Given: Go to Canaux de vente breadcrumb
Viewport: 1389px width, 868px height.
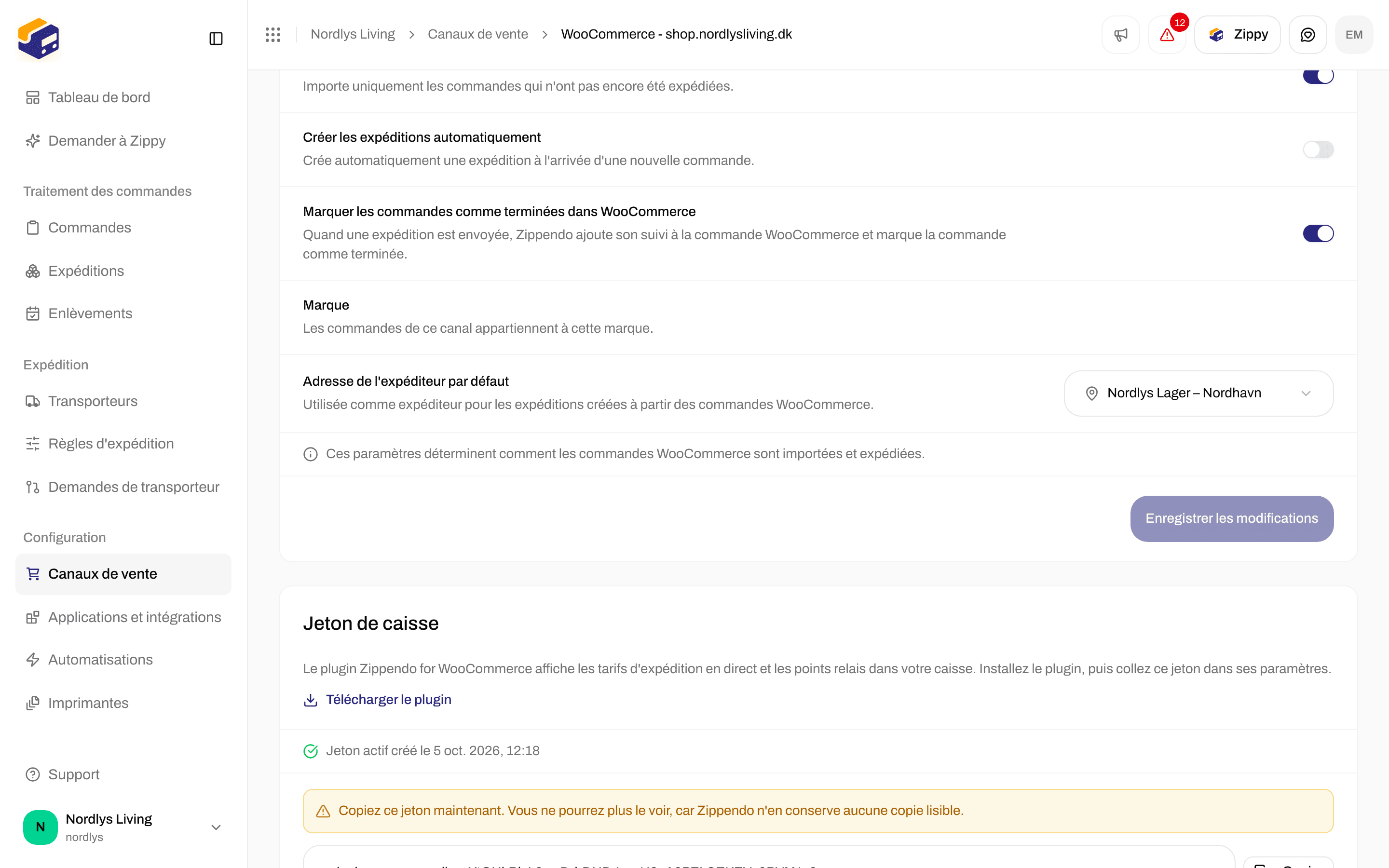Looking at the screenshot, I should pyautogui.click(x=477, y=34).
